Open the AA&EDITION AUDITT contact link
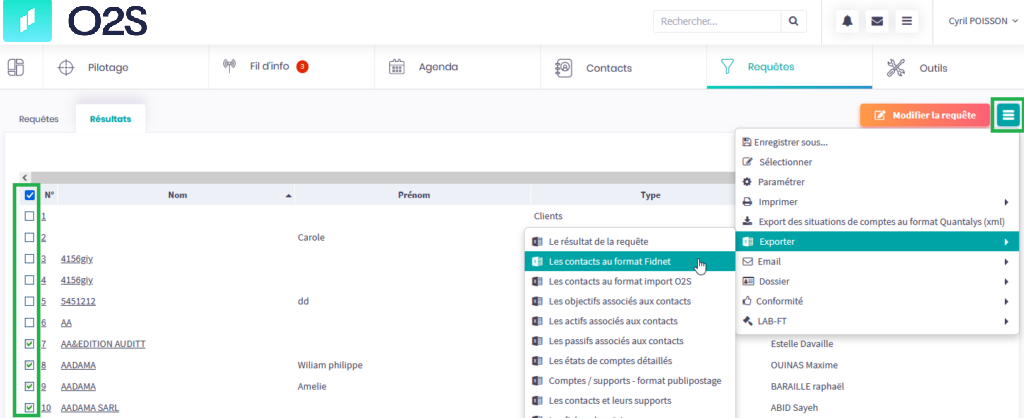The width and height of the screenshot is (1024, 418). point(103,344)
